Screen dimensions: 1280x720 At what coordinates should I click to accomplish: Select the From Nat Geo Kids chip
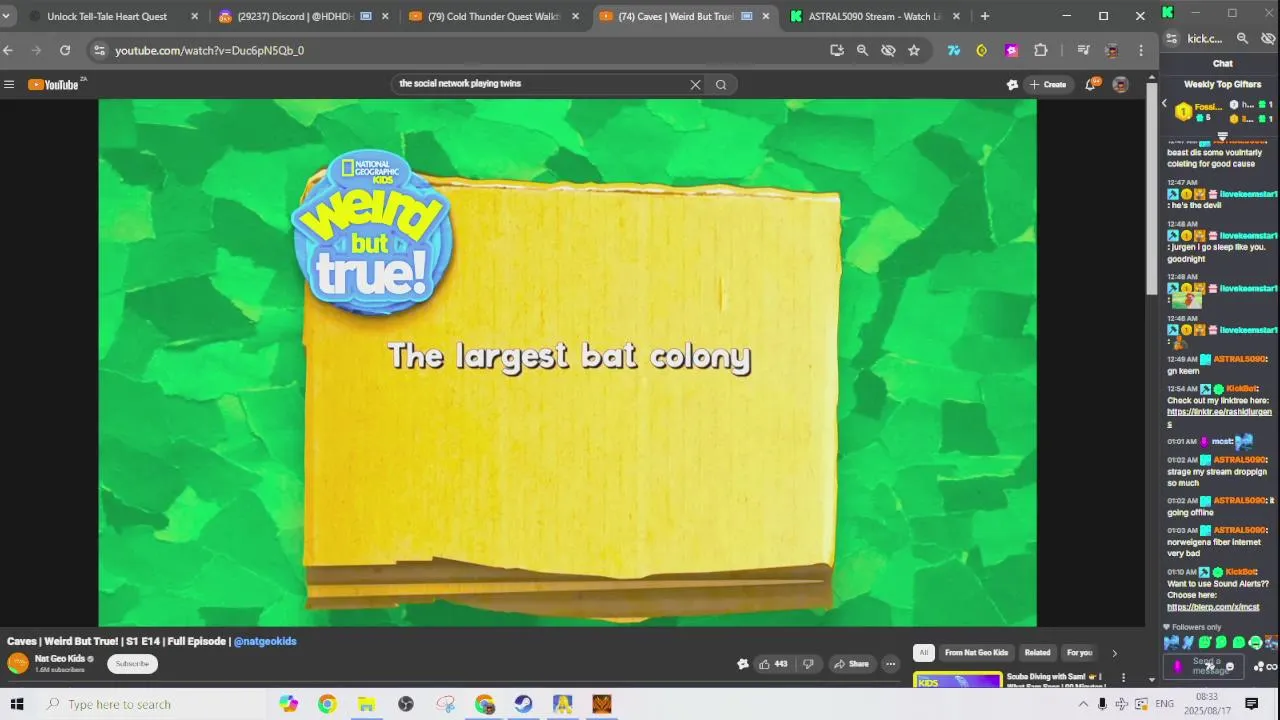click(x=976, y=653)
